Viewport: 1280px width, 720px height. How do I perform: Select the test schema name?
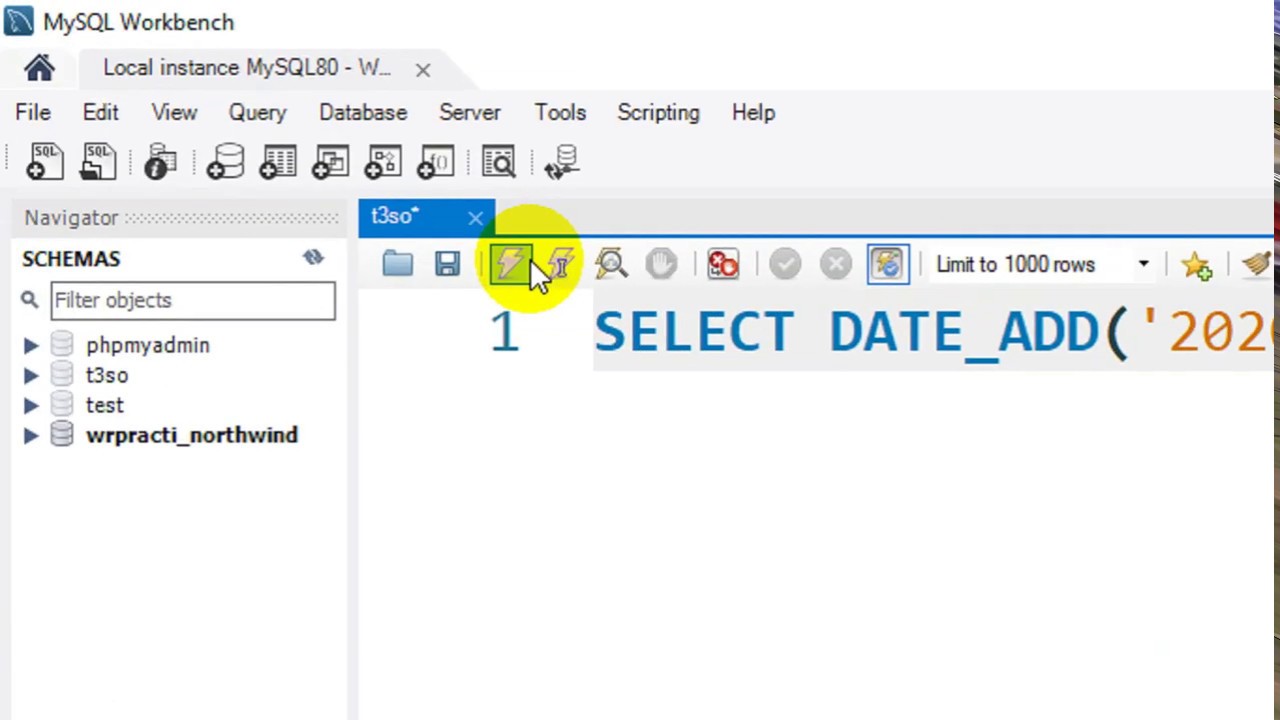105,405
